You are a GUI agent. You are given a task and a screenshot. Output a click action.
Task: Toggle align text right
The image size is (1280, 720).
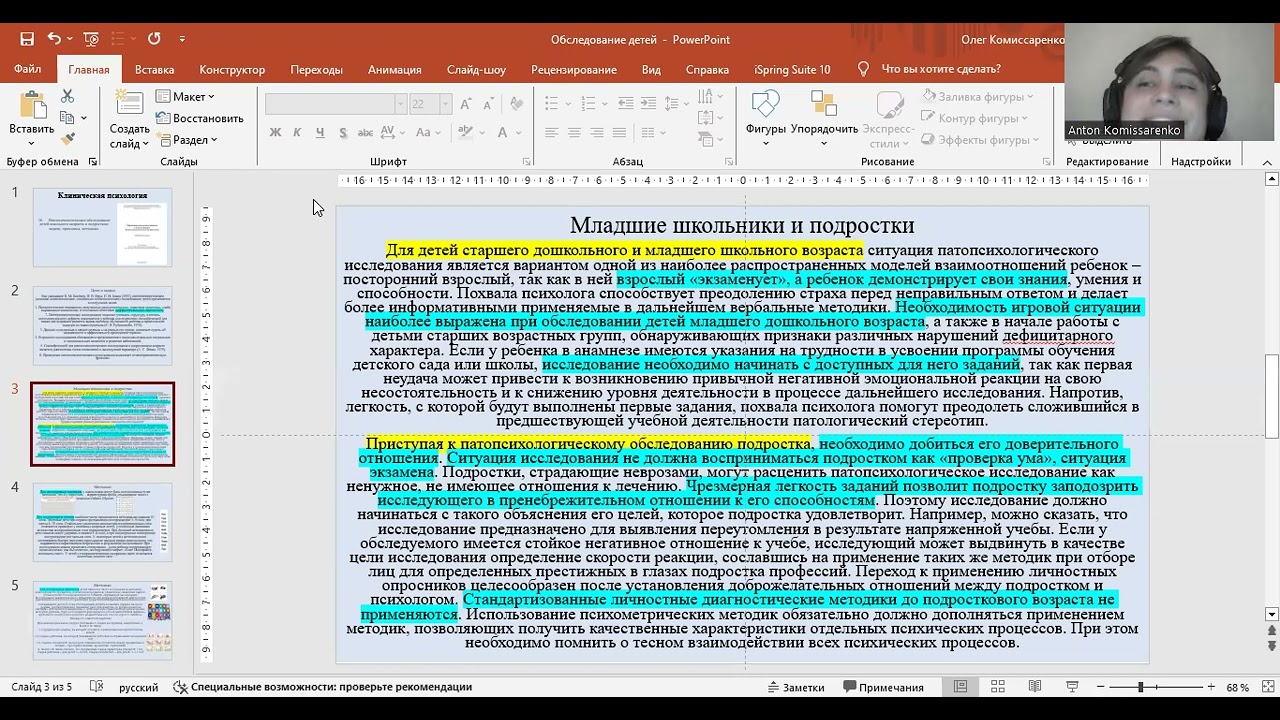pos(597,132)
